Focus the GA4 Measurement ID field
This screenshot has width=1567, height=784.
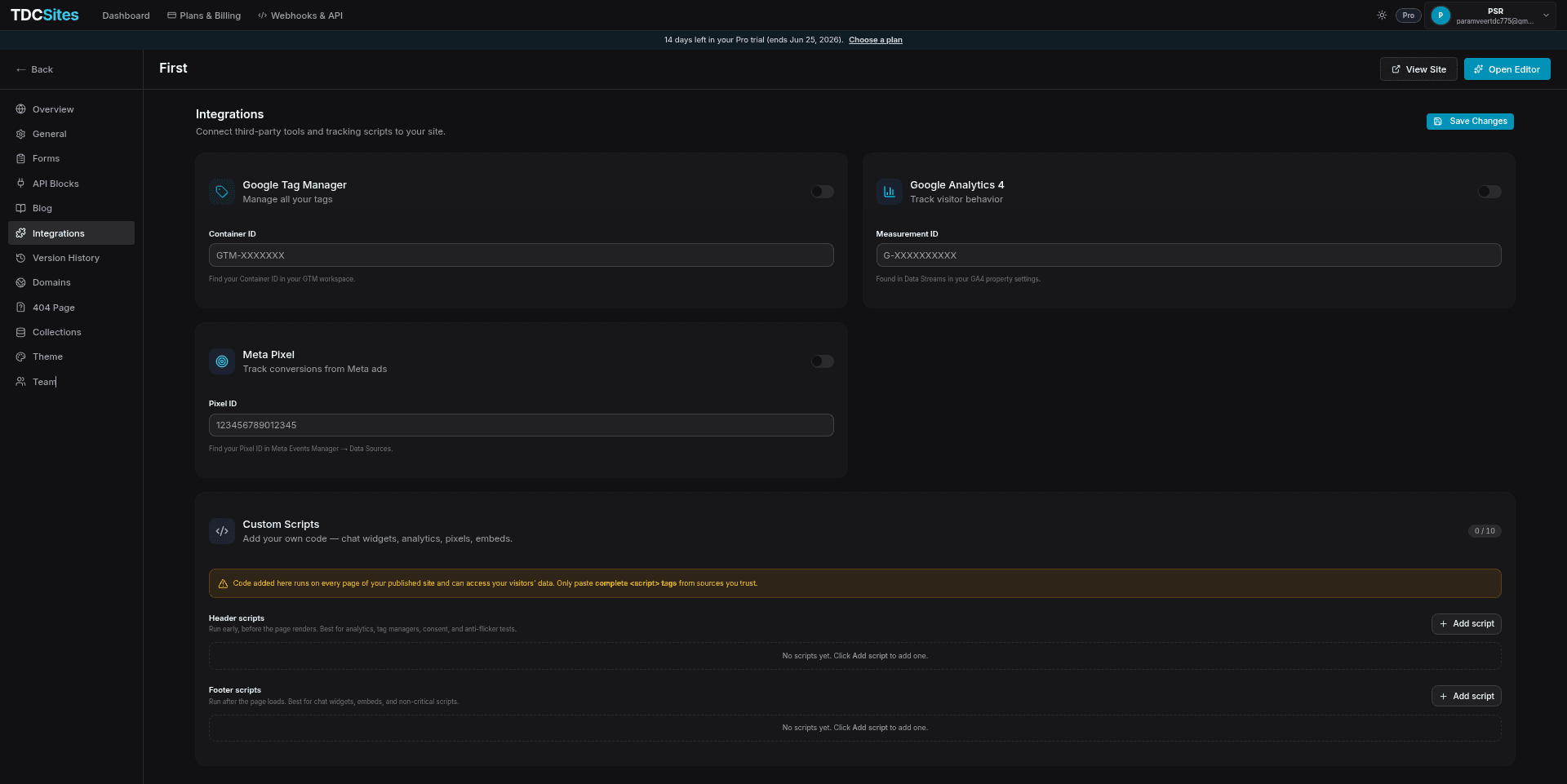(x=1188, y=255)
